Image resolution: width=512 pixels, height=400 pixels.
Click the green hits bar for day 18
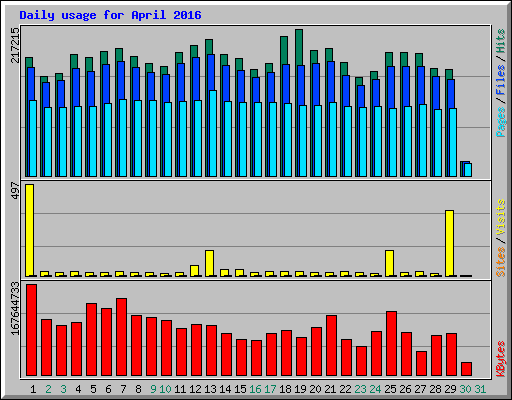(284, 50)
